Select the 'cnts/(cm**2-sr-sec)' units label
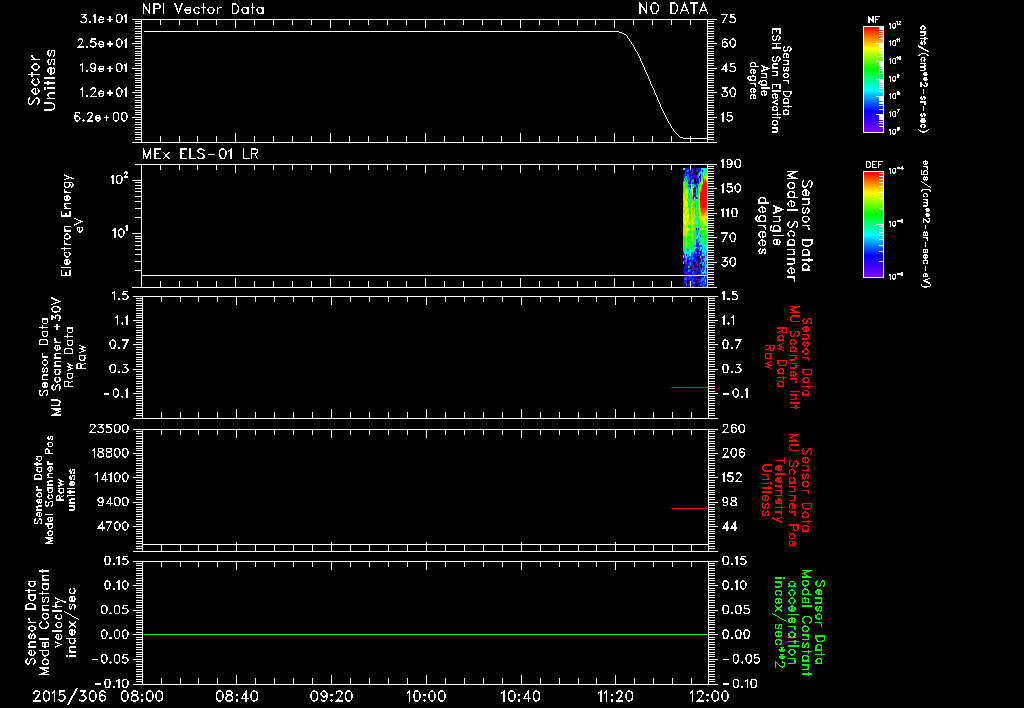1024x708 pixels. pyautogui.click(x=923, y=79)
